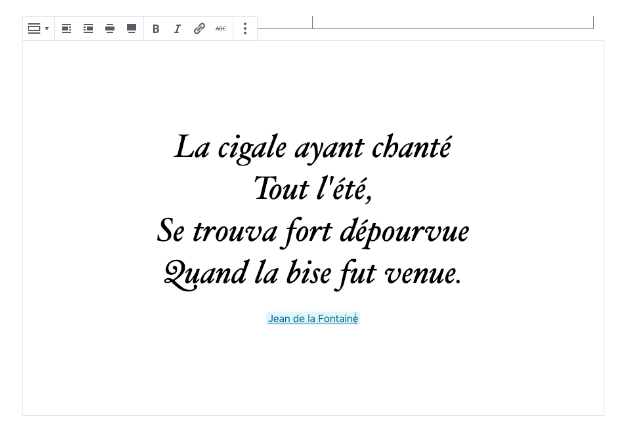Click the citation 'Jean de la Fontaine'
This screenshot has width=629, height=447.
pyautogui.click(x=313, y=319)
